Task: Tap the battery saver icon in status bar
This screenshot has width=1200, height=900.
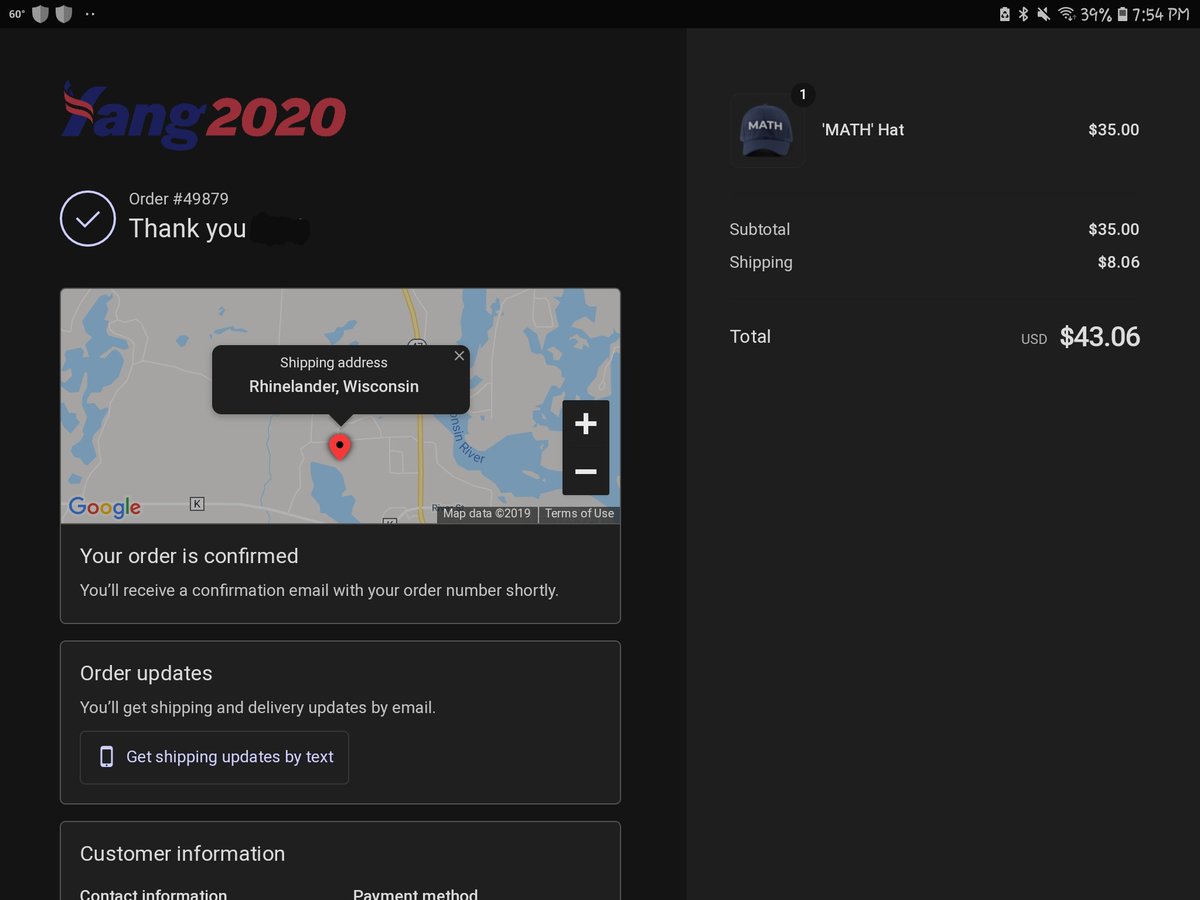Action: tap(1004, 14)
